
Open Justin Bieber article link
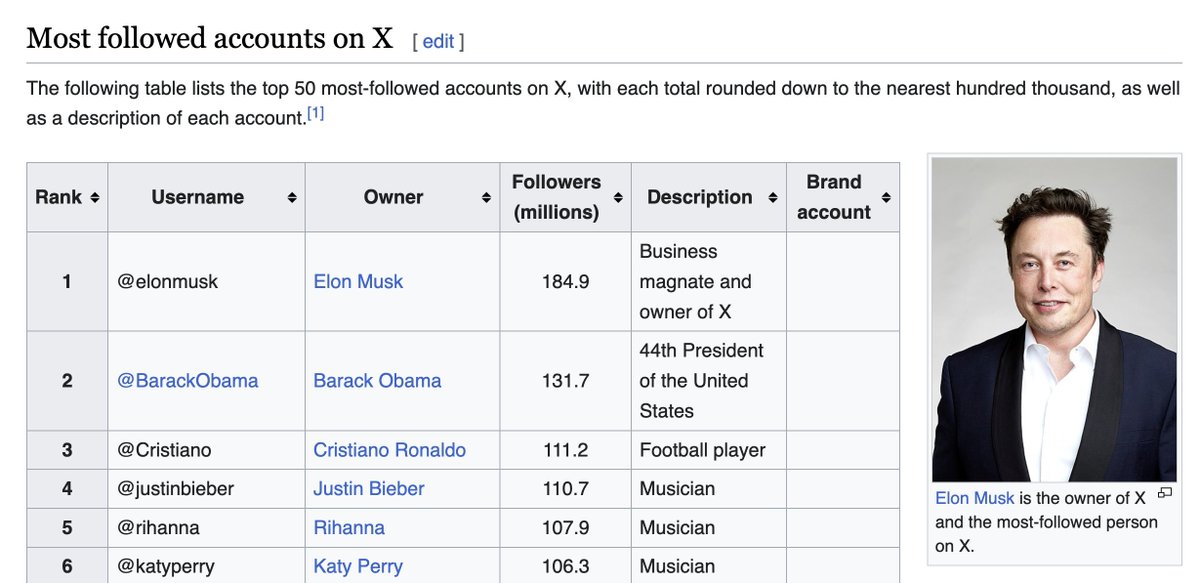click(x=369, y=489)
